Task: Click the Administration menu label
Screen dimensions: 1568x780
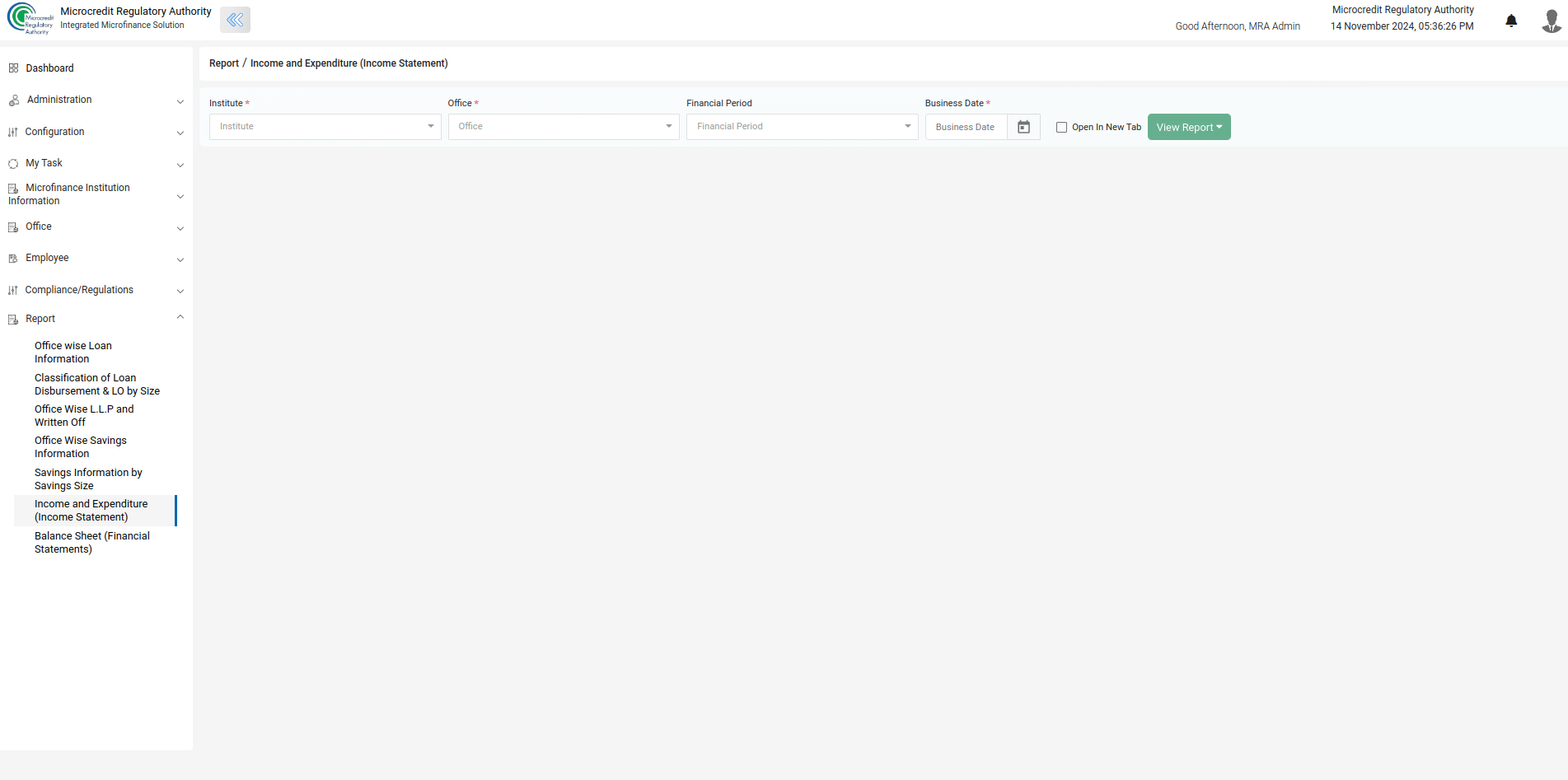Action: point(59,100)
